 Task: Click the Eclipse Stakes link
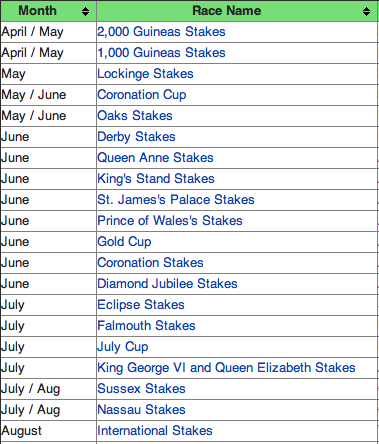click(141, 305)
